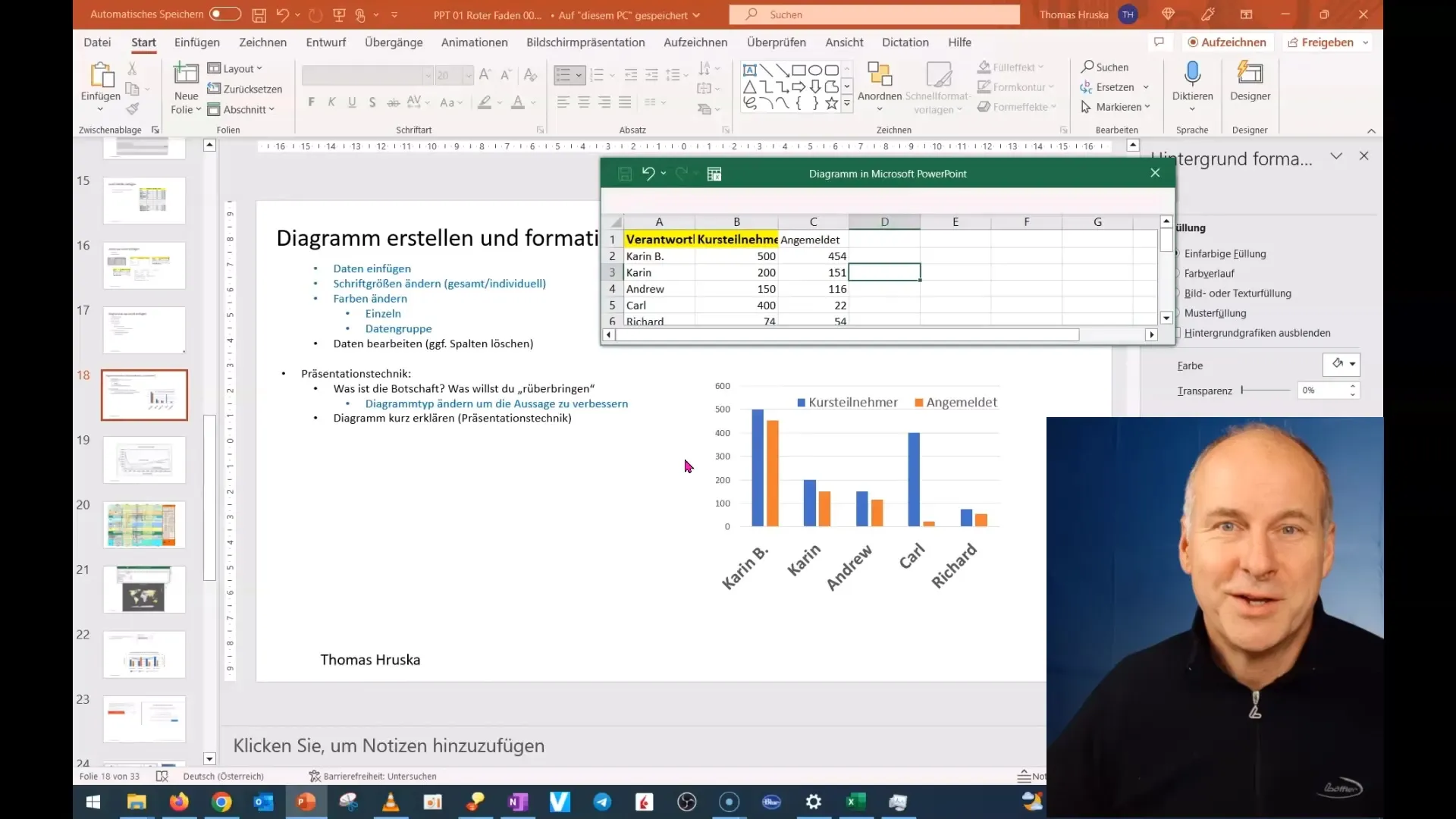1456x819 pixels.
Task: Click the Windows Start button
Action: pyautogui.click(x=93, y=802)
